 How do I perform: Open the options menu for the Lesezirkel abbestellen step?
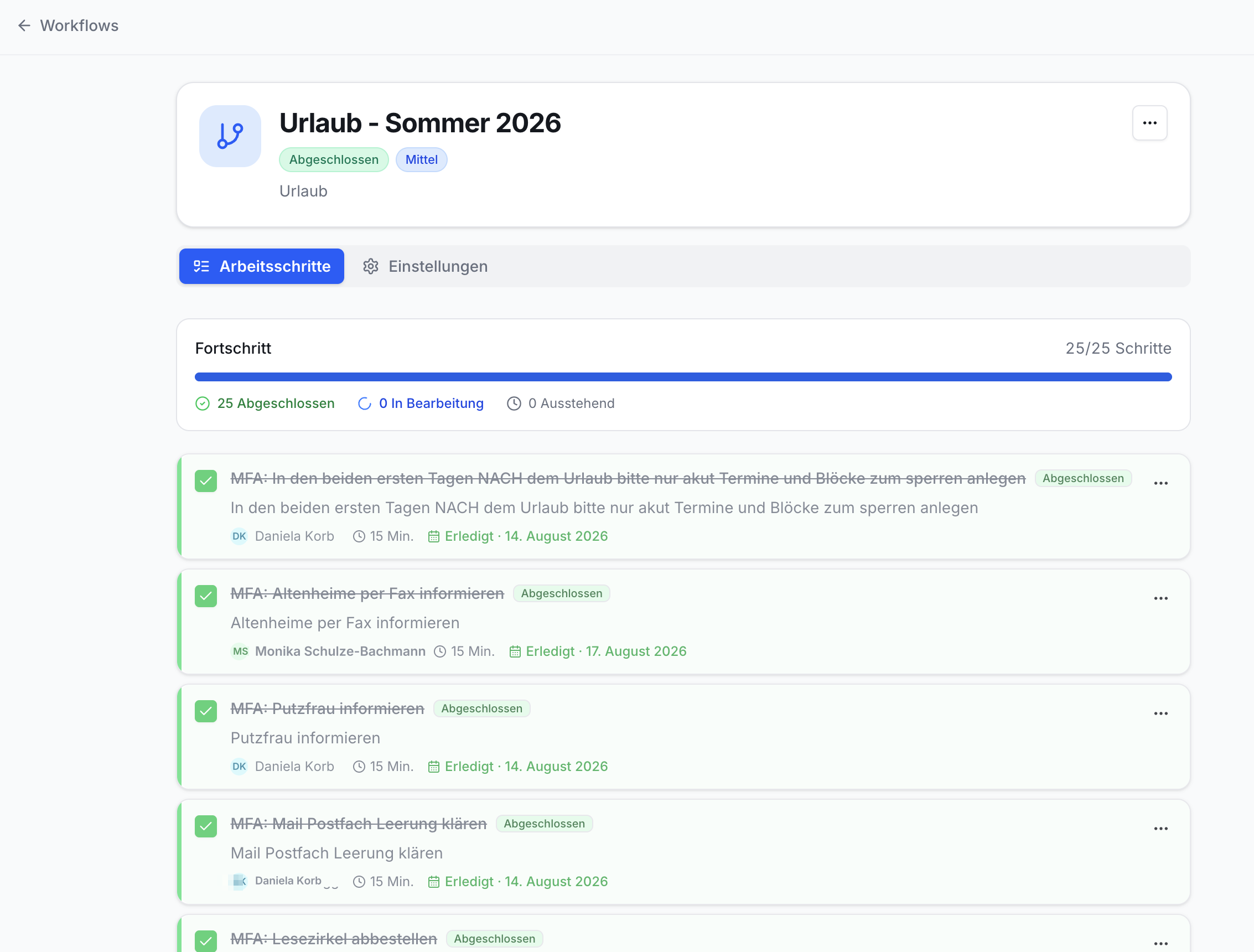click(x=1161, y=944)
